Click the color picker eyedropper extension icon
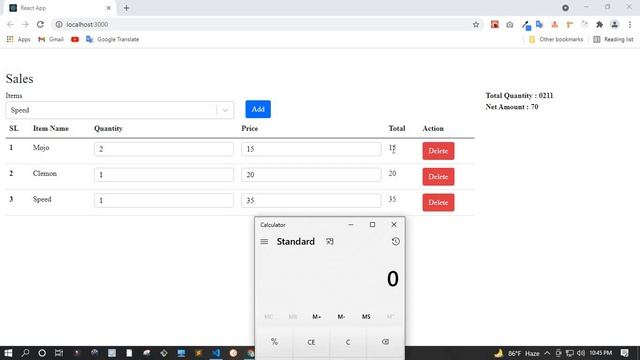 tap(526, 25)
